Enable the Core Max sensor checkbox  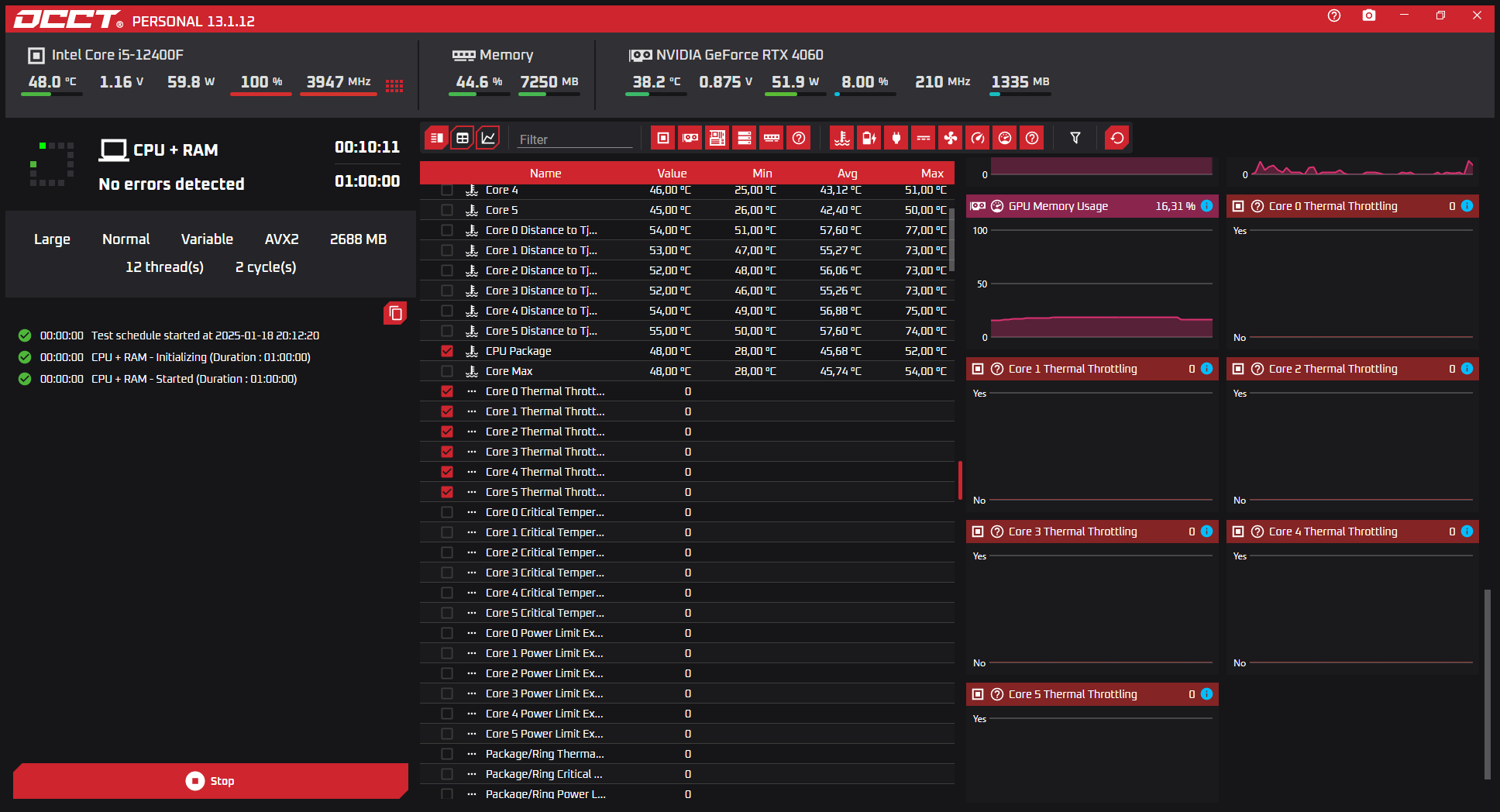(447, 371)
